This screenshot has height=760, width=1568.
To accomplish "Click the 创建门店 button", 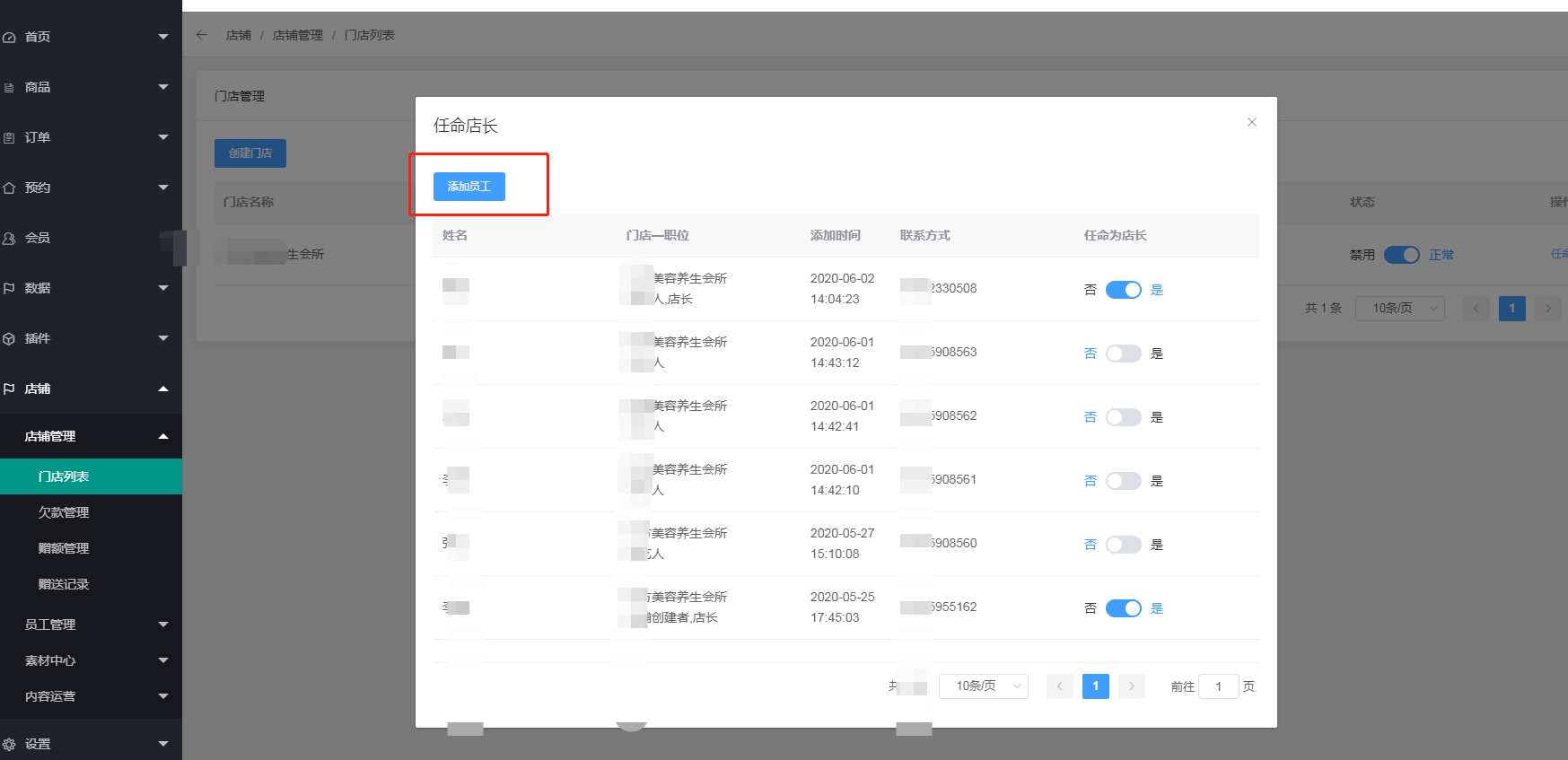I will point(250,153).
